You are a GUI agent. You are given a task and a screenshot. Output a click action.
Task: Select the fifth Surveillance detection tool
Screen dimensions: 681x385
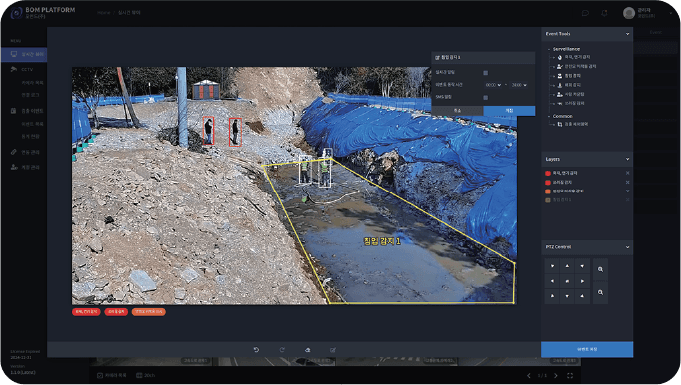tap(570, 94)
